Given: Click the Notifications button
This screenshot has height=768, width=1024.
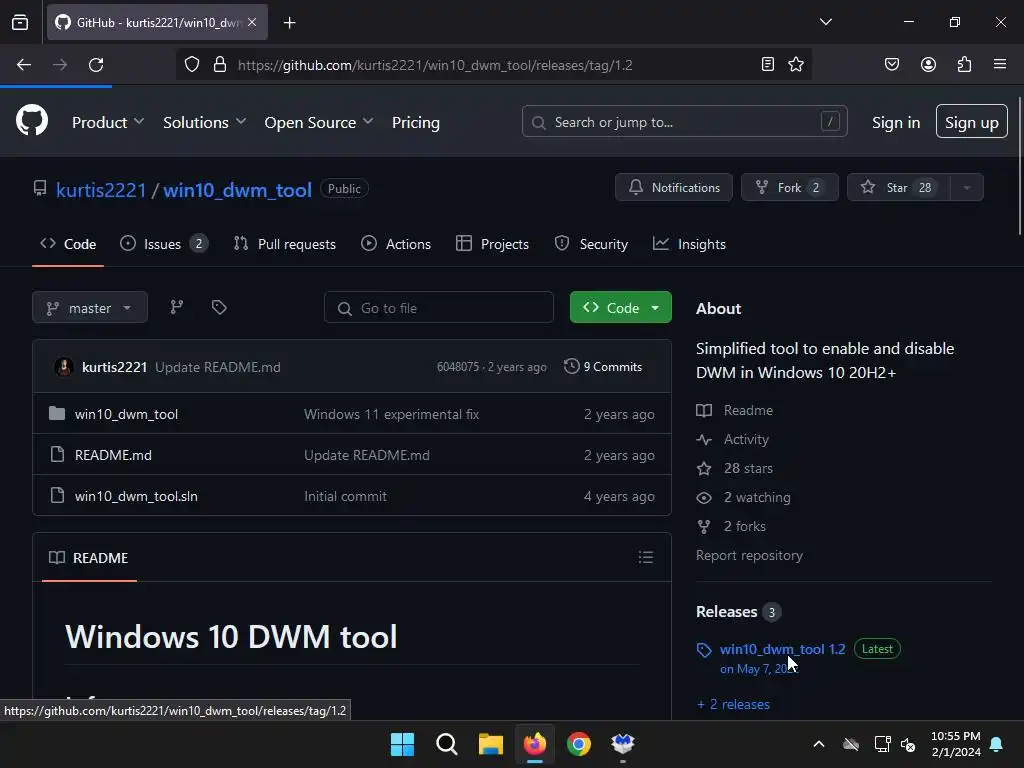Looking at the screenshot, I should pyautogui.click(x=673, y=187).
